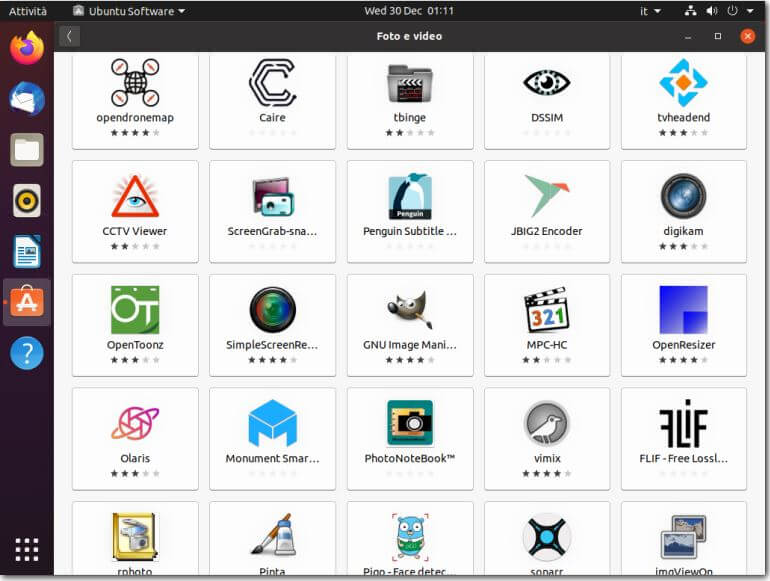Open the Caire app icon
Viewport: 770px width, 581px height.
click(x=273, y=83)
